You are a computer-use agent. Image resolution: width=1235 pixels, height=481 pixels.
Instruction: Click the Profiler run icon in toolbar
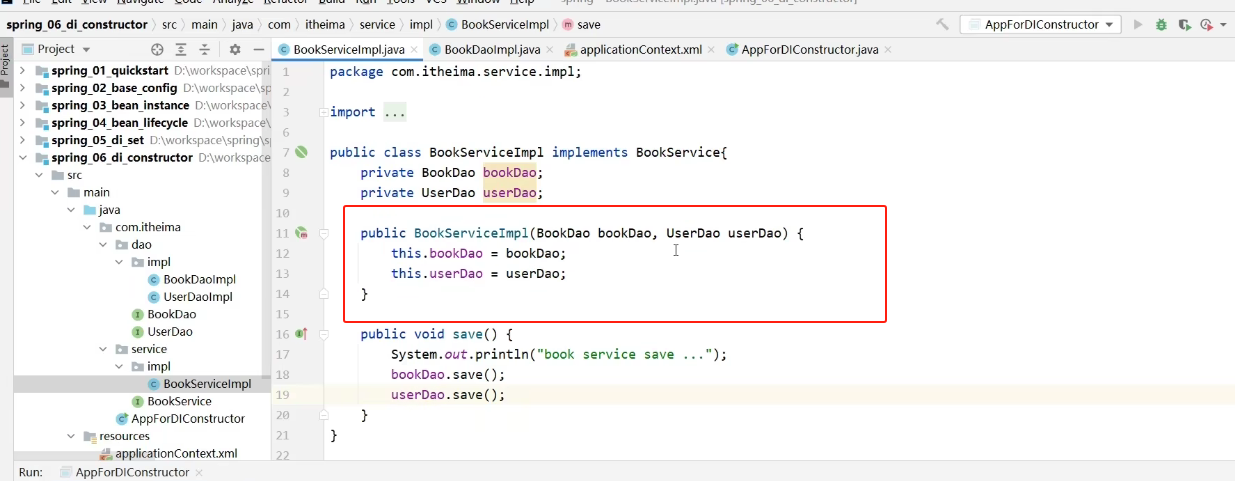[x=1206, y=24]
